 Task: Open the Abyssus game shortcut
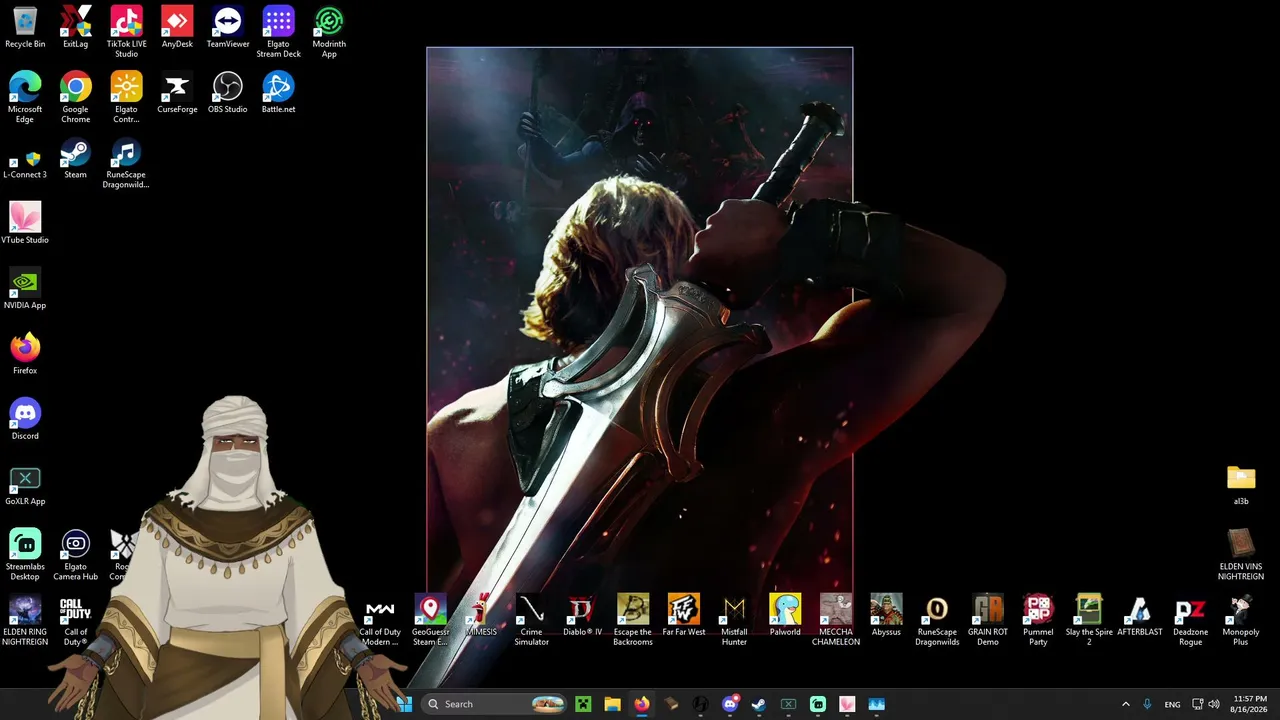pos(886,615)
